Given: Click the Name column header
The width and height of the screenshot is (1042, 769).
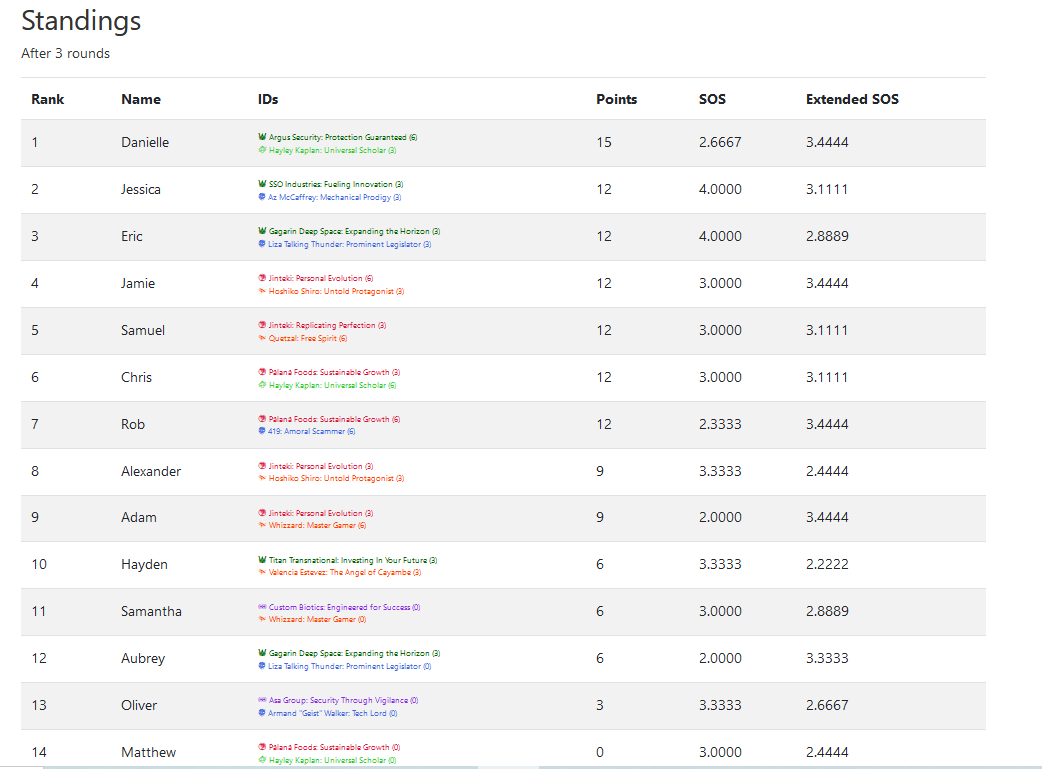Looking at the screenshot, I should click(x=141, y=99).
